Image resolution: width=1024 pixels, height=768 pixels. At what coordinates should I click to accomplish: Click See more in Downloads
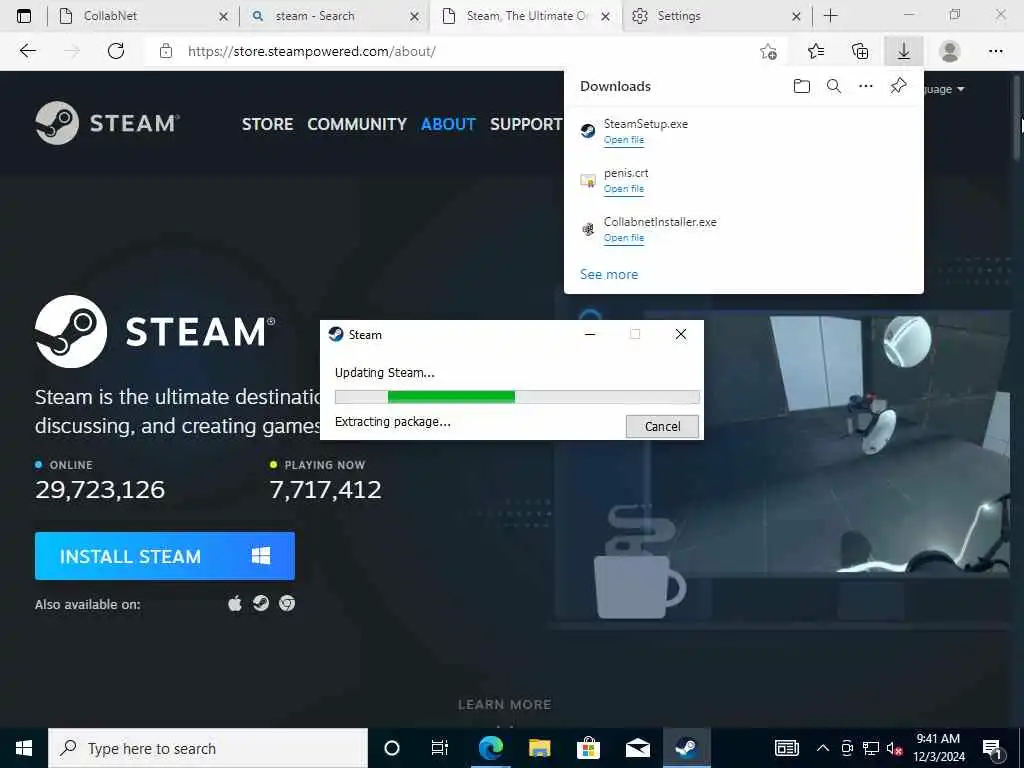click(x=609, y=274)
